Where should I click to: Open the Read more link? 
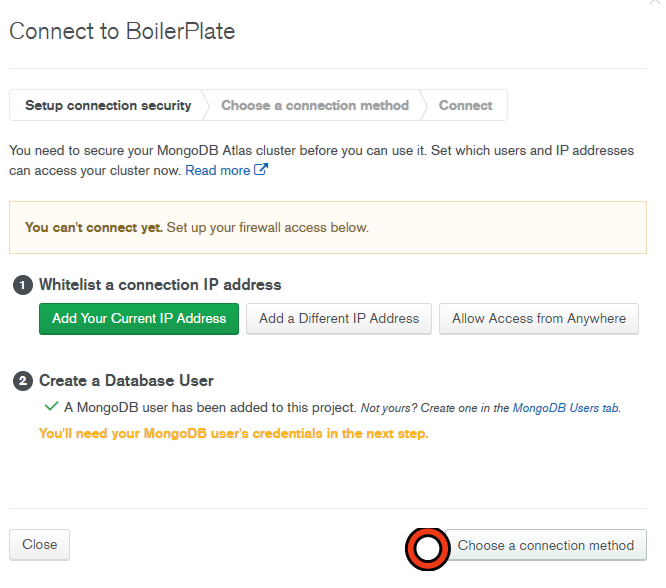point(218,171)
